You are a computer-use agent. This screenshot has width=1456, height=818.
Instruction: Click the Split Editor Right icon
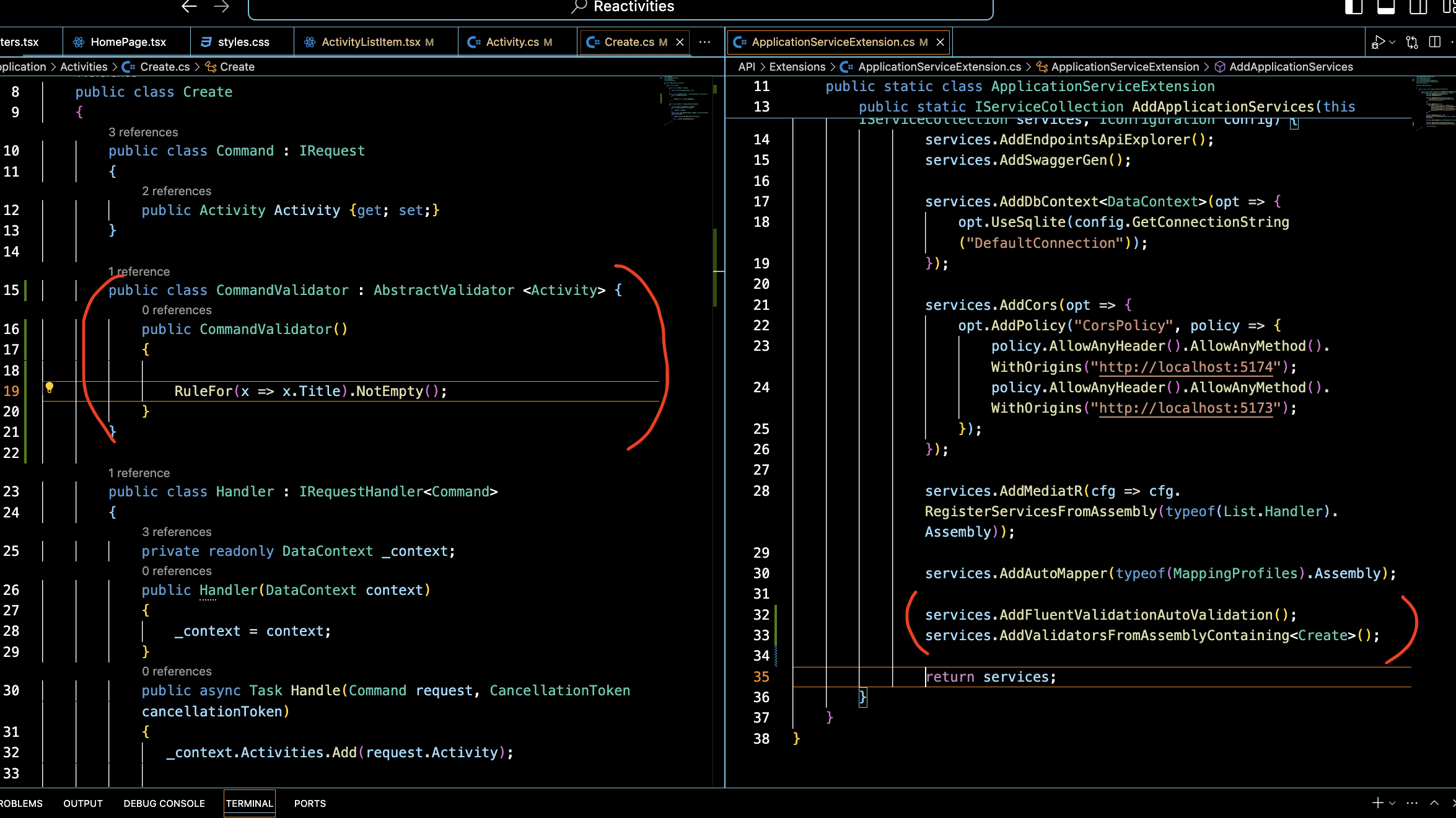coord(1435,42)
